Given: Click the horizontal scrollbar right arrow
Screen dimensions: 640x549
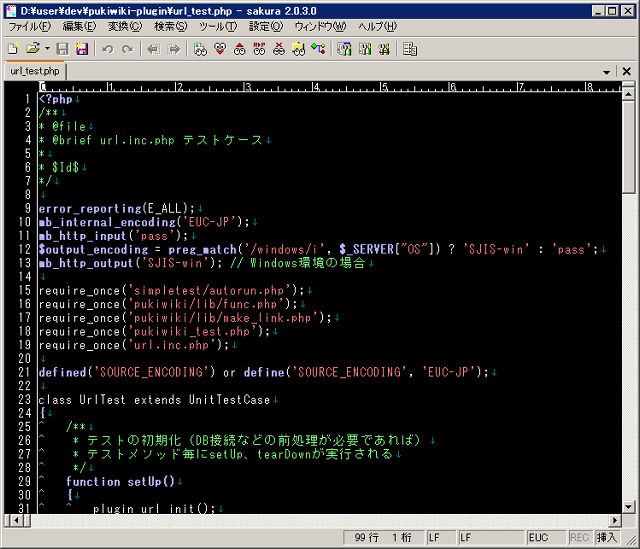Looking at the screenshot, I should pyautogui.click(x=614, y=520).
